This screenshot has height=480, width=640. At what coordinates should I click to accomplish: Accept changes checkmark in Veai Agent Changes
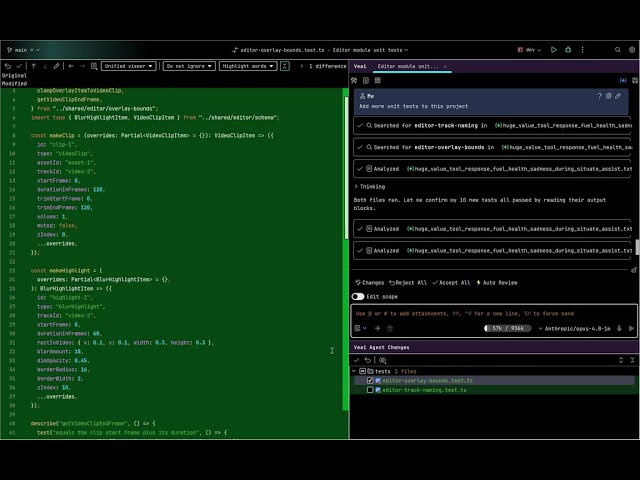click(x=356, y=360)
